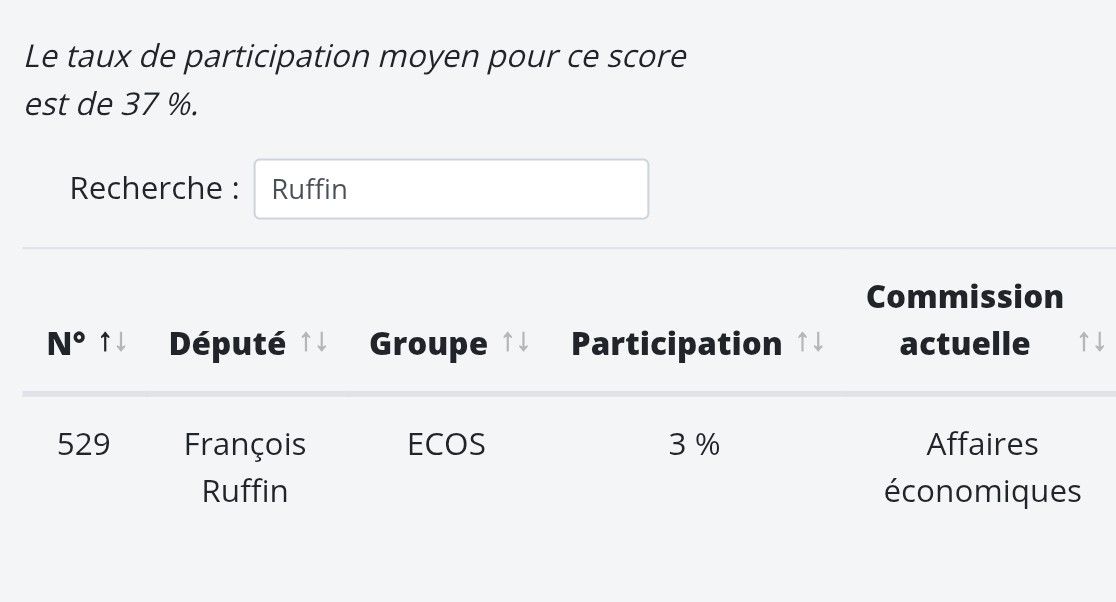The height and width of the screenshot is (602, 1116).
Task: Click the N° column sort arrows icon
Action: (113, 342)
